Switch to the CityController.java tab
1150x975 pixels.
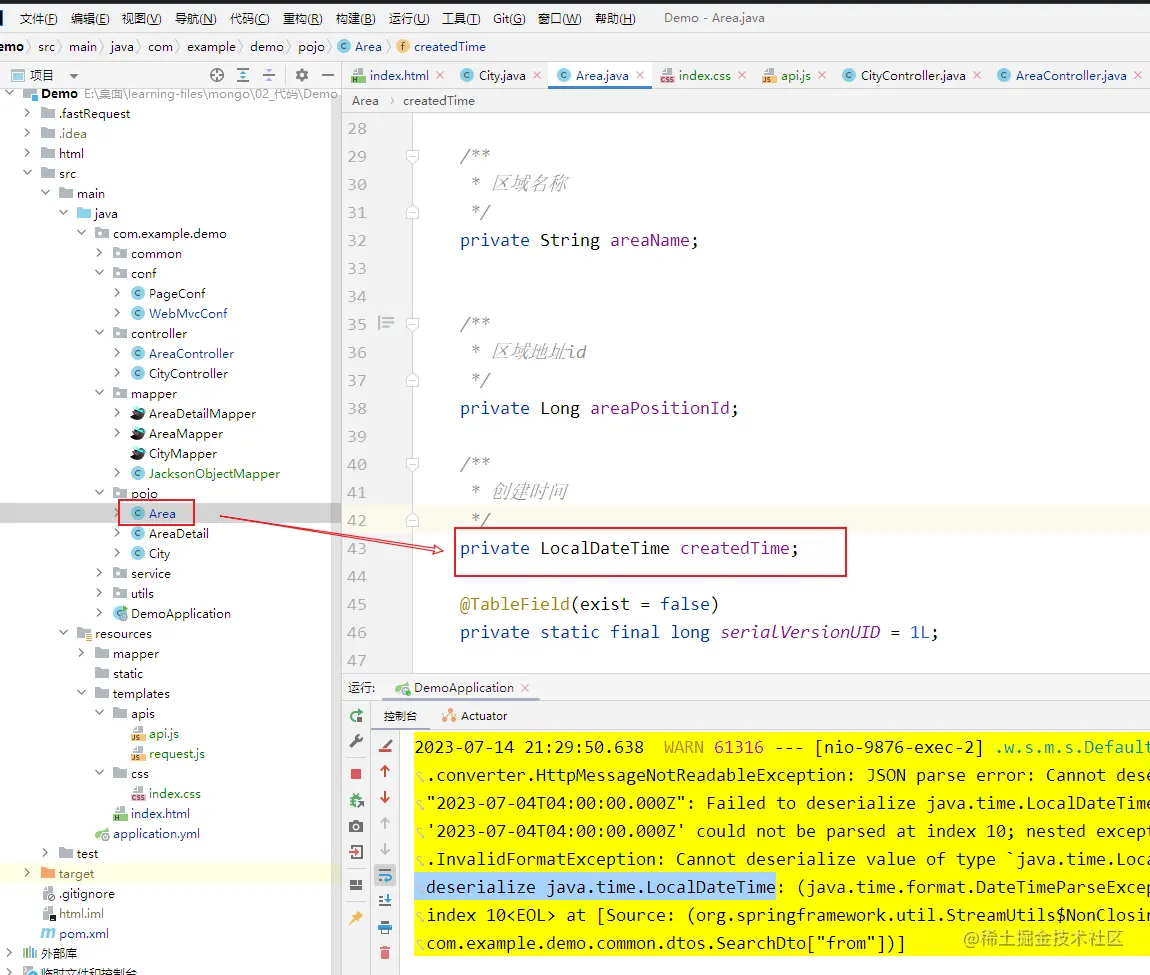click(x=912, y=76)
